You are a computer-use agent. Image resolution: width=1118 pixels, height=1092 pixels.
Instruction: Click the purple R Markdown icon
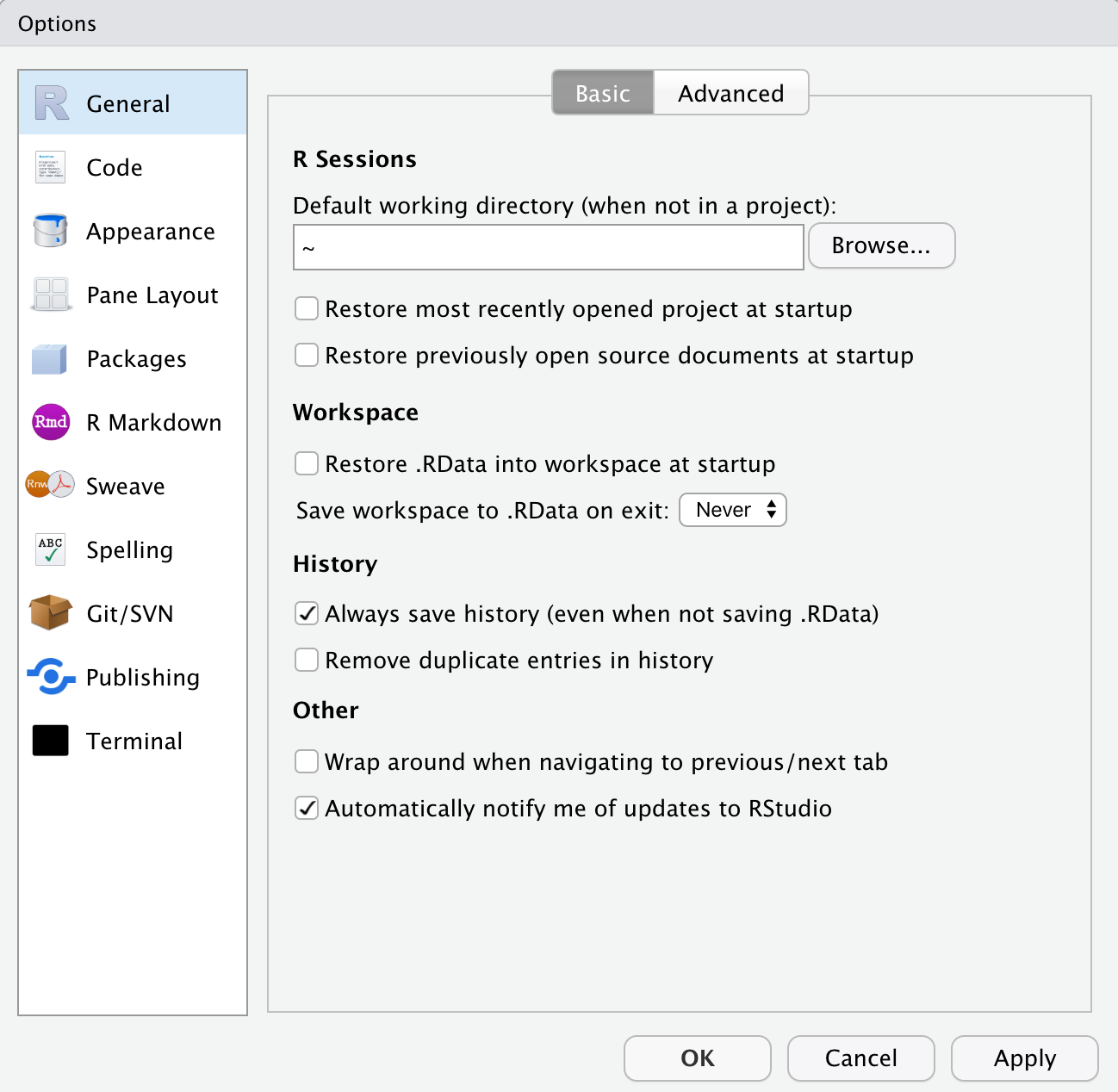tap(49, 422)
